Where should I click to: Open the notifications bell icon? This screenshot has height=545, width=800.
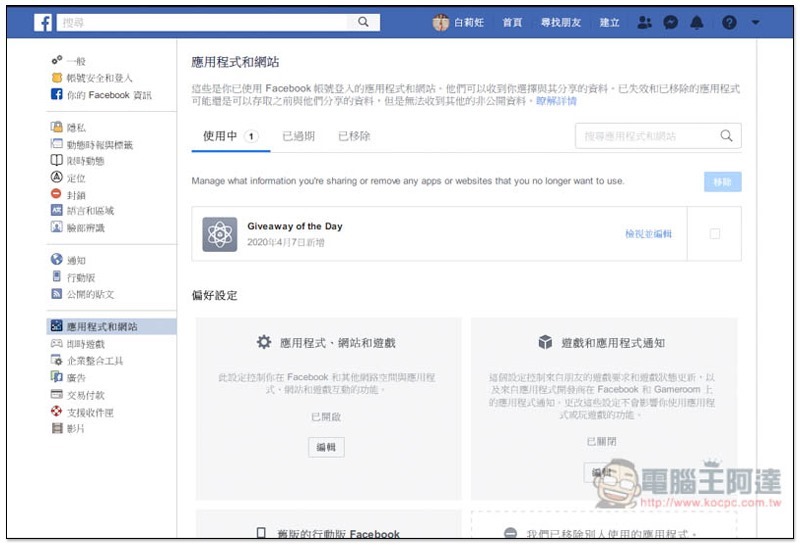[696, 23]
